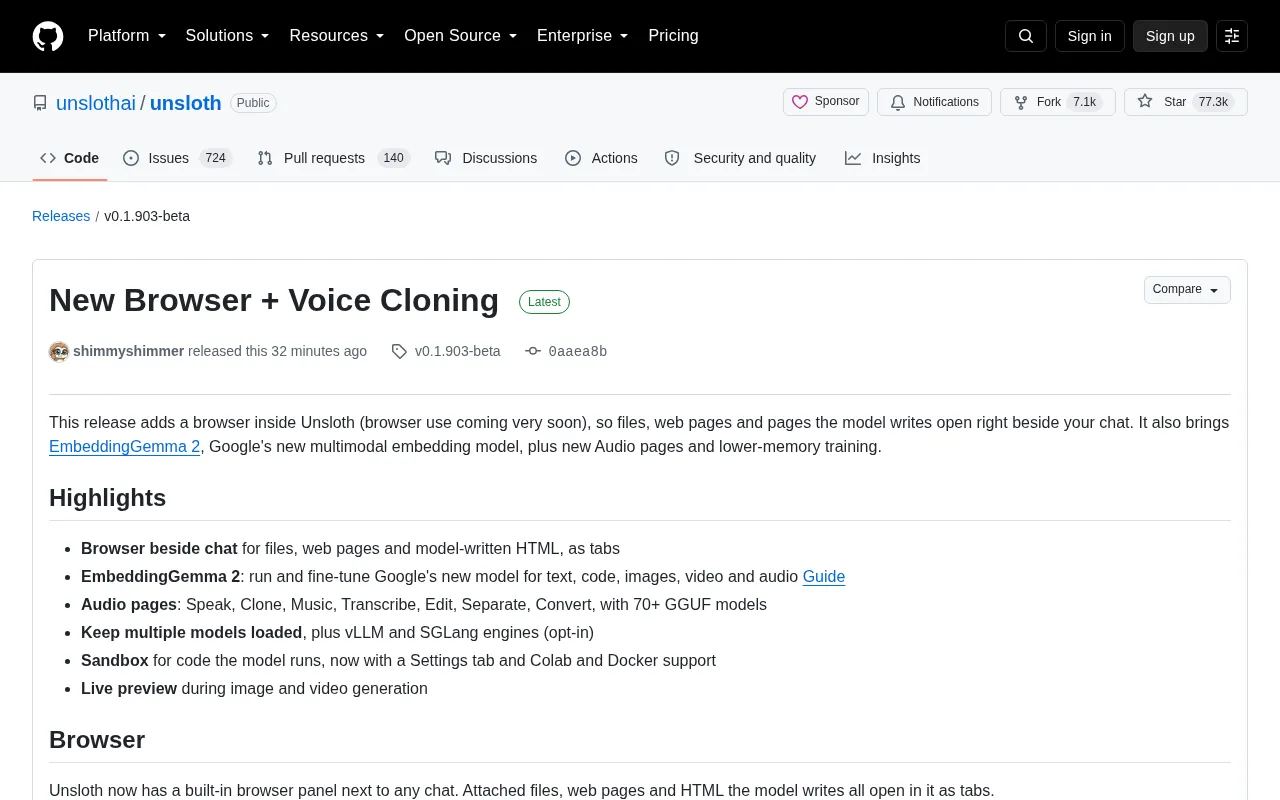
Task: Open the Compare dropdown
Action: 1187,290
